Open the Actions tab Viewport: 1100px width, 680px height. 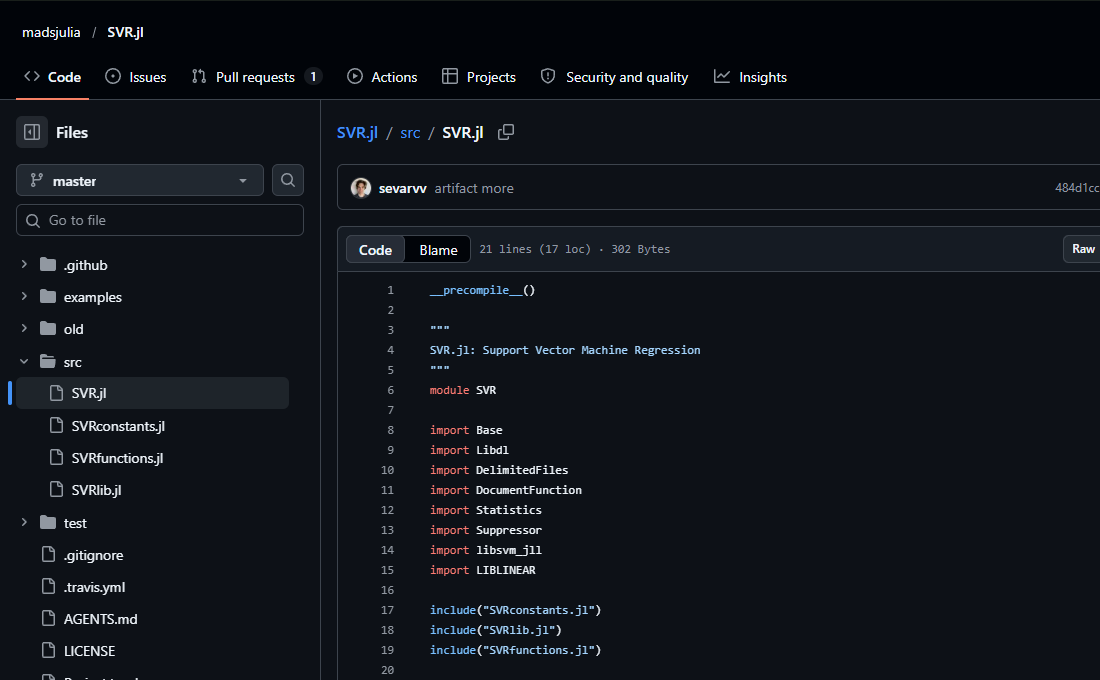(382, 77)
